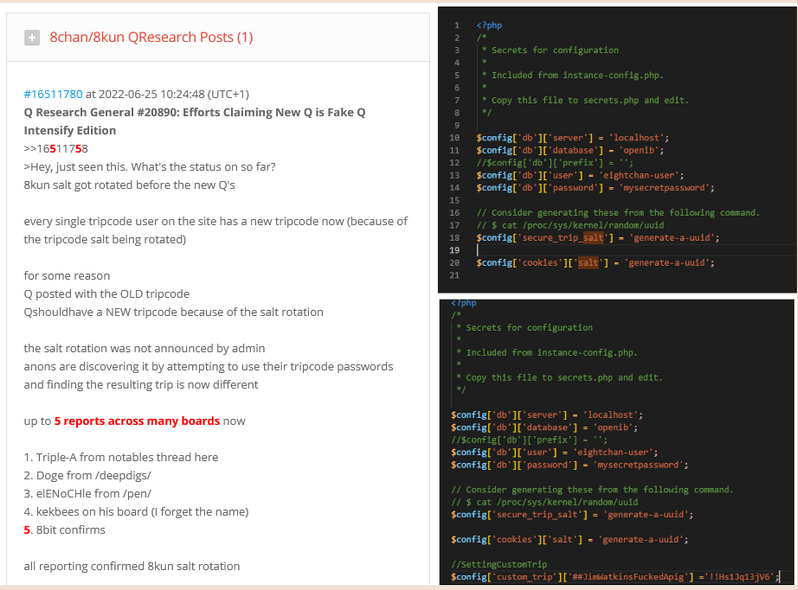Click line number 10 in top code image
798x590 pixels.
[x=454, y=138]
